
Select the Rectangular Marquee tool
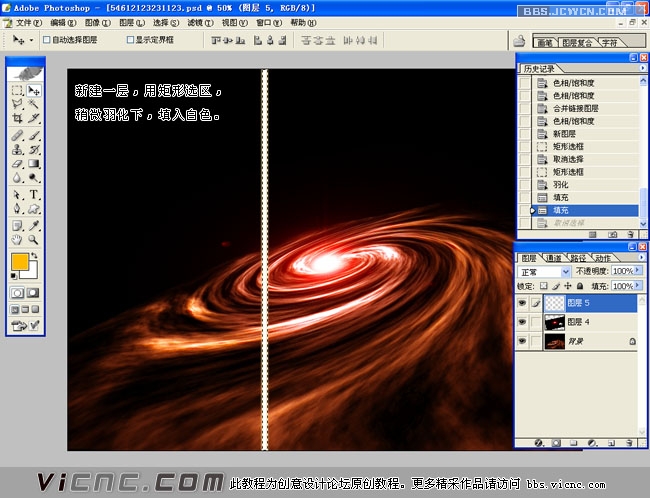click(x=17, y=90)
